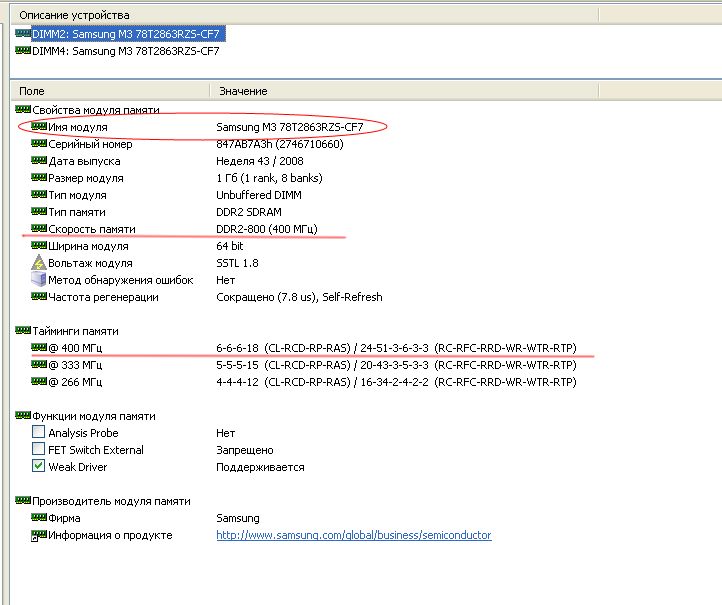Select value '1 Гб (1 rank, 8 banks)'
Image resolution: width=722 pixels, height=605 pixels.
click(x=269, y=178)
